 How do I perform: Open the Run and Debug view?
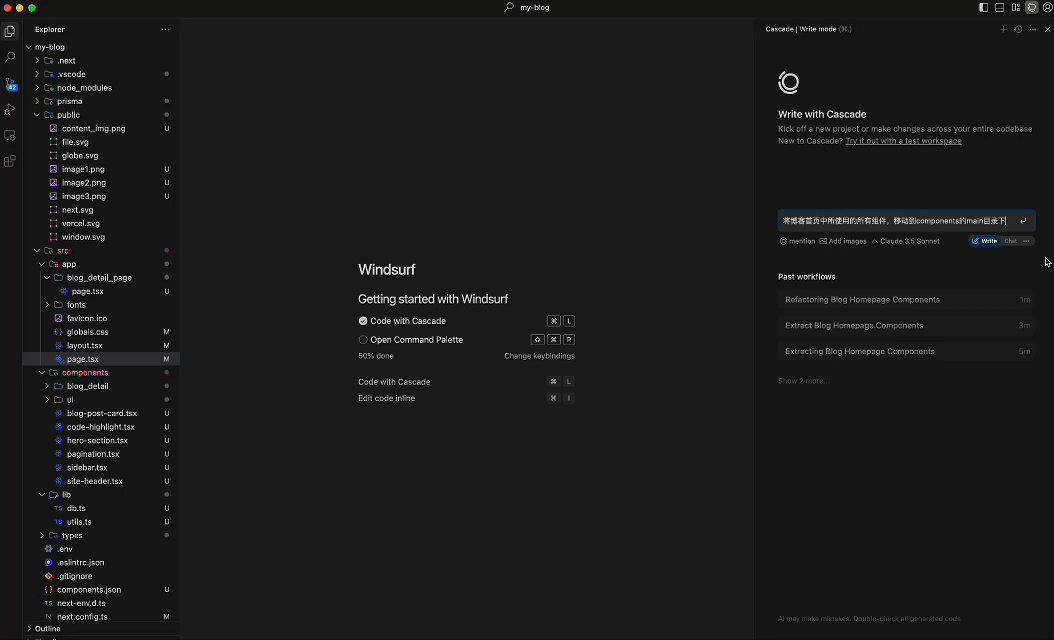(x=9, y=109)
